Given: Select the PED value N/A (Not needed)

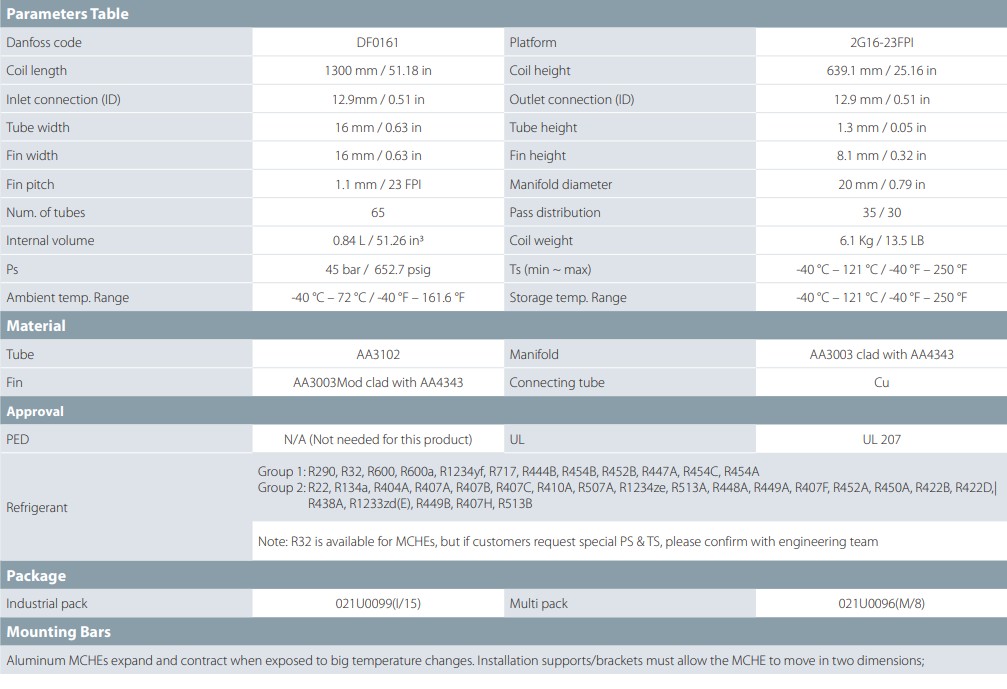Looking at the screenshot, I should coord(378,440).
